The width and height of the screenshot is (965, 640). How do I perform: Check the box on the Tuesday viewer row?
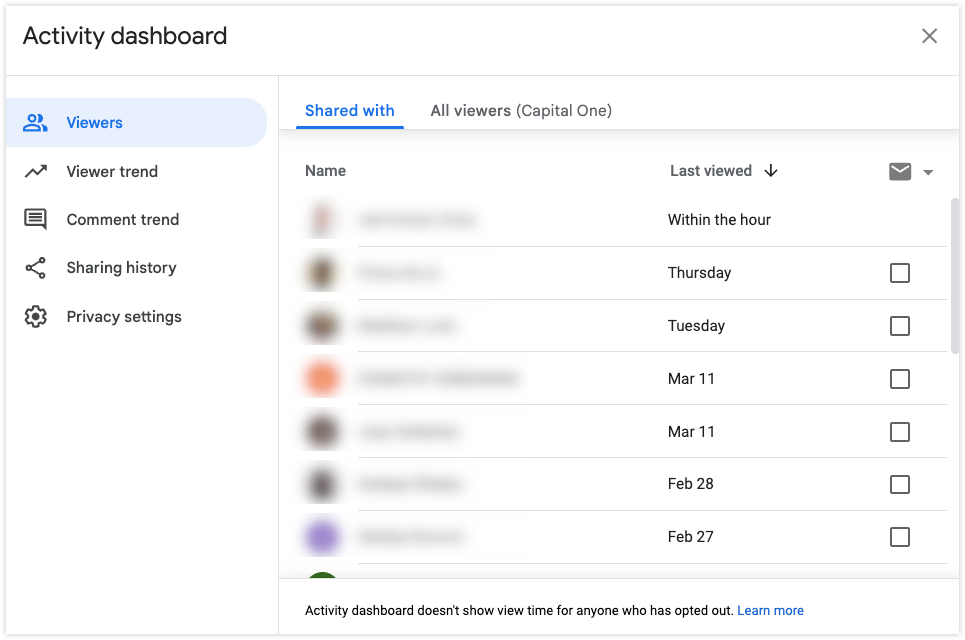(899, 325)
